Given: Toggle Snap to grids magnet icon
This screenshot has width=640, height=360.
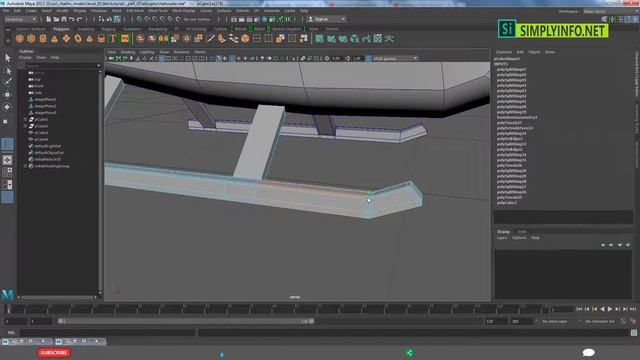Looking at the screenshot, I should tap(139, 19).
